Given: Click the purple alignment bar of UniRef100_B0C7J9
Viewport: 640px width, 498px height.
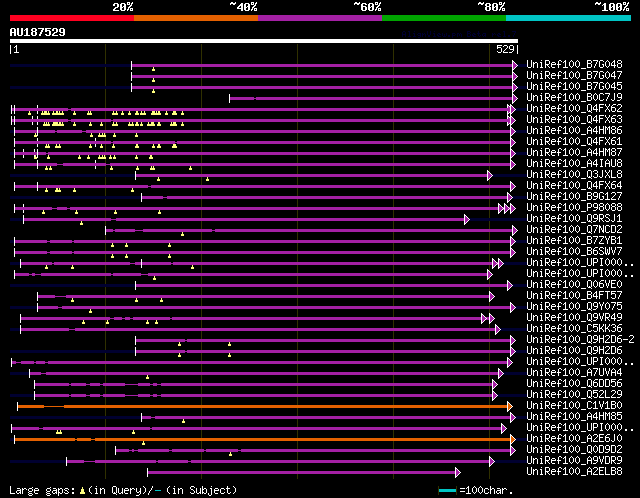Looking at the screenshot, I should tap(373, 98).
